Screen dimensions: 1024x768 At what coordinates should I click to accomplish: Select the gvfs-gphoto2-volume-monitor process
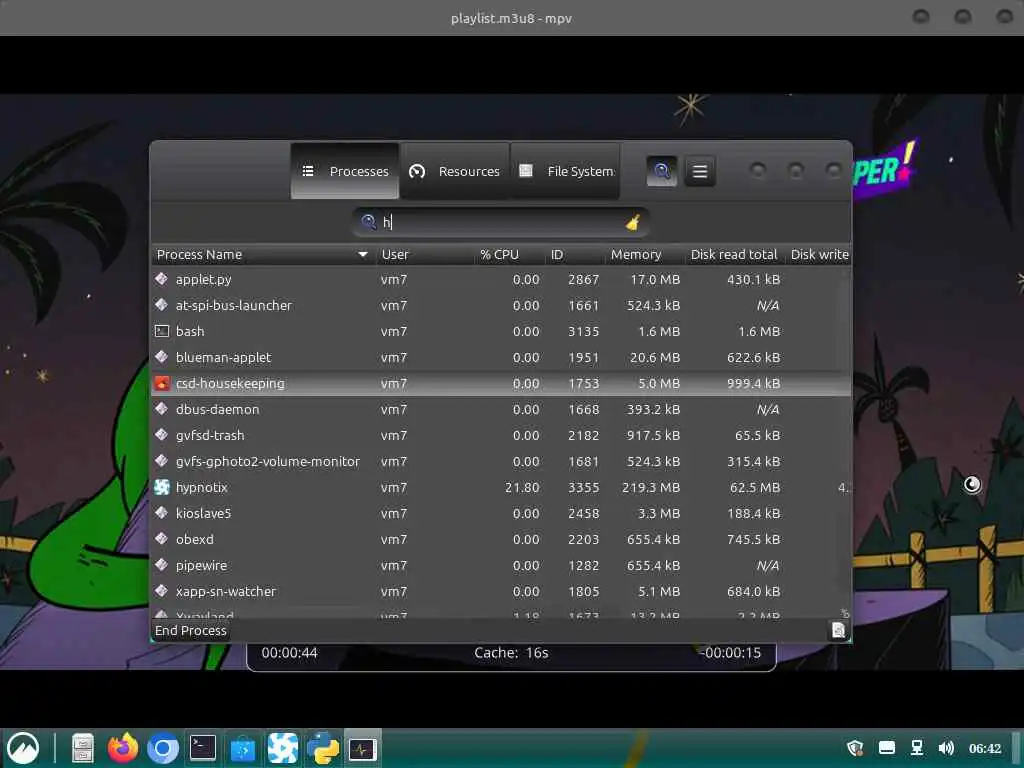pyautogui.click(x=501, y=462)
